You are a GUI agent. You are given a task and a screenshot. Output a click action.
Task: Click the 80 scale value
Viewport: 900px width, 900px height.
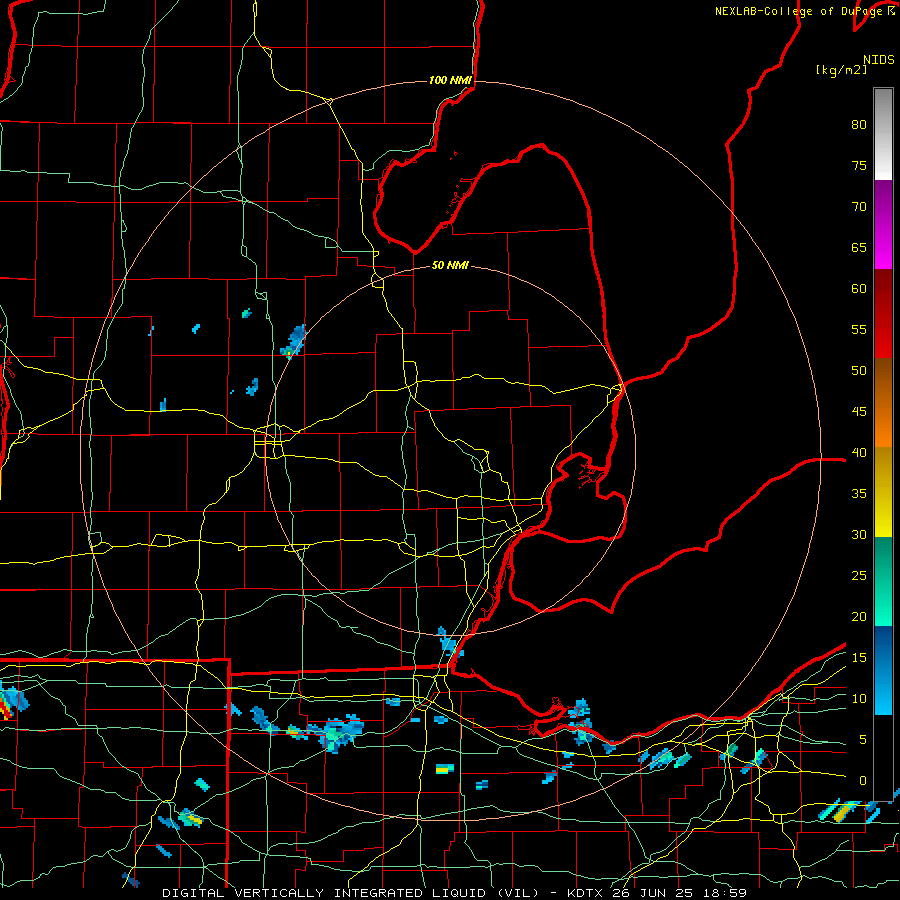click(x=859, y=125)
